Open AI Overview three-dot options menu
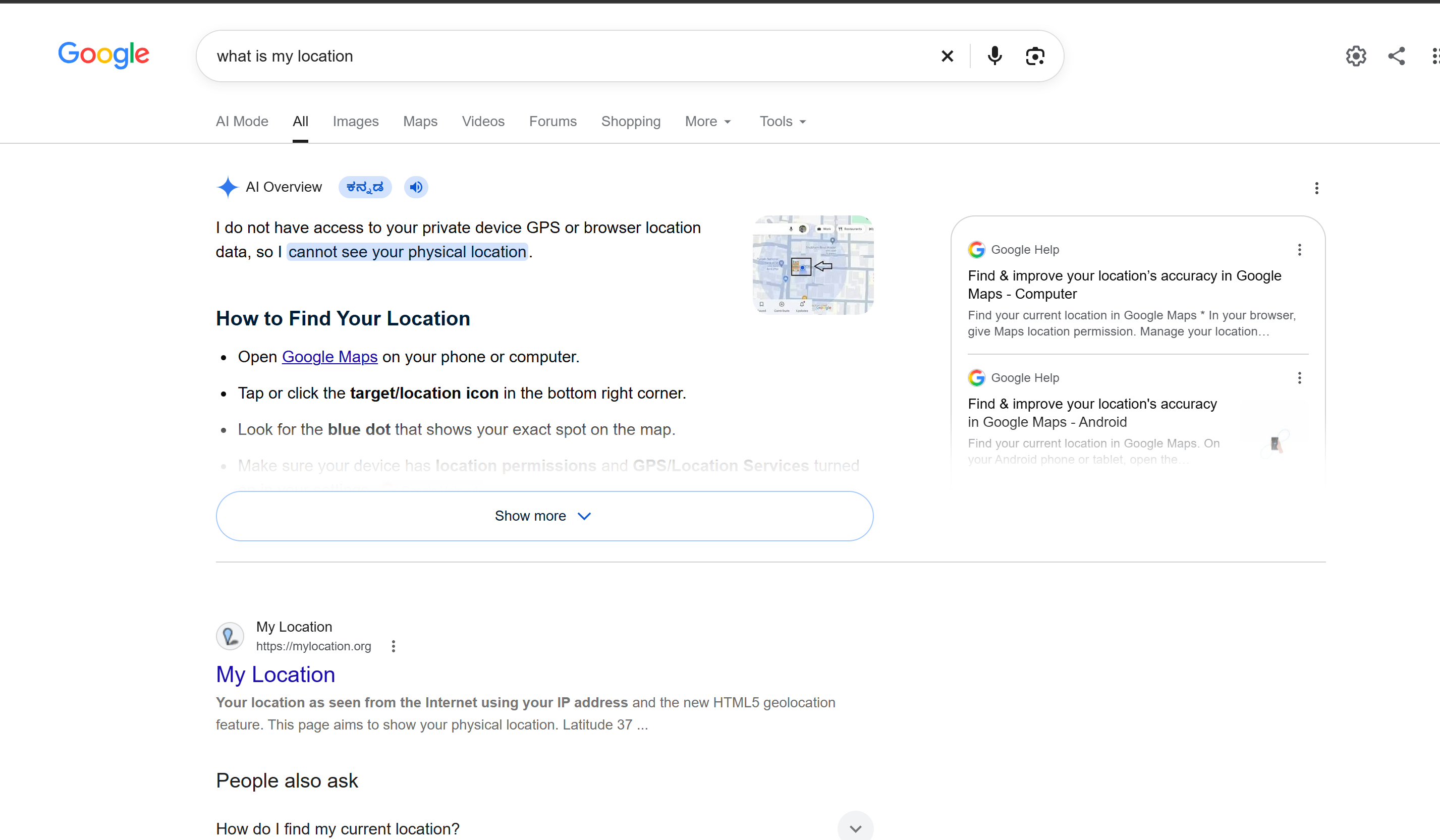Image resolution: width=1440 pixels, height=840 pixels. click(x=1316, y=188)
